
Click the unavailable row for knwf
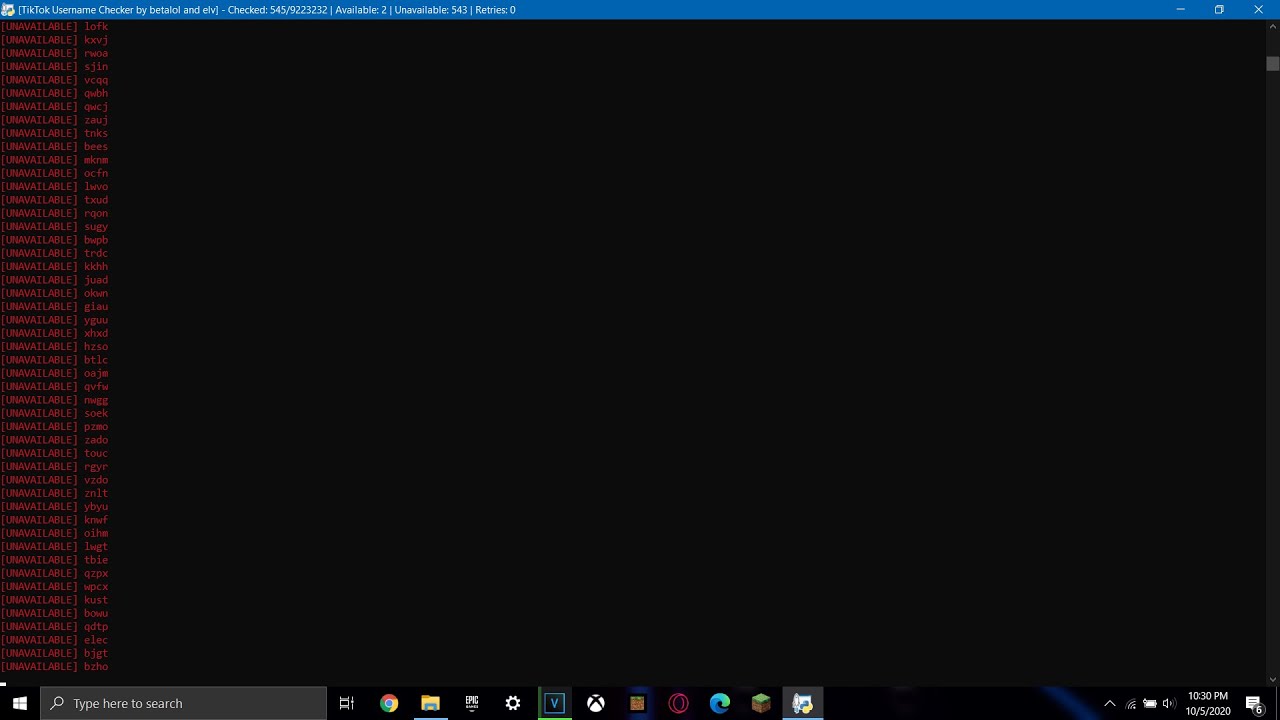(x=54, y=520)
